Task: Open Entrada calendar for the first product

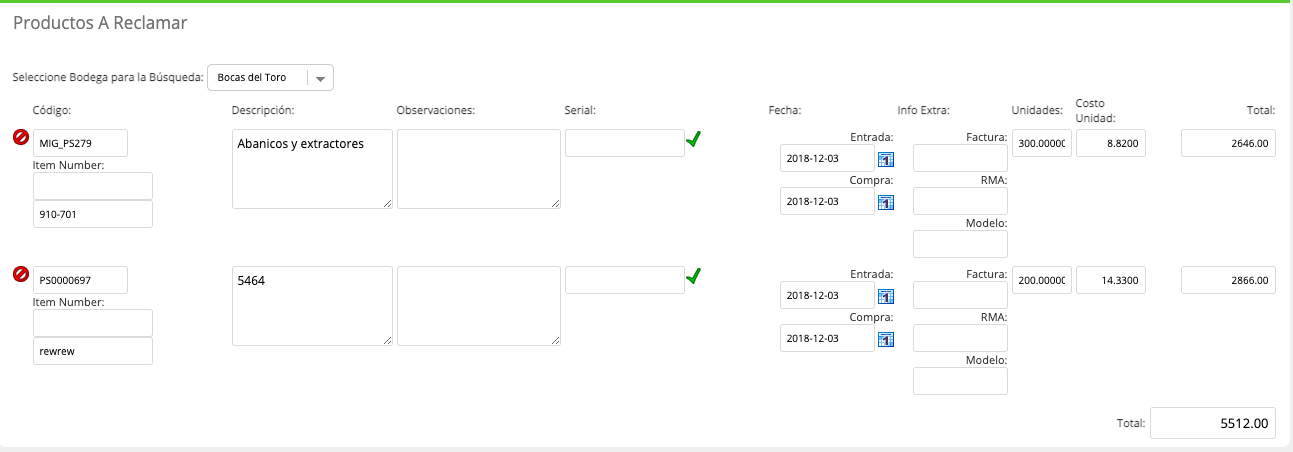Action: pyautogui.click(x=885, y=159)
